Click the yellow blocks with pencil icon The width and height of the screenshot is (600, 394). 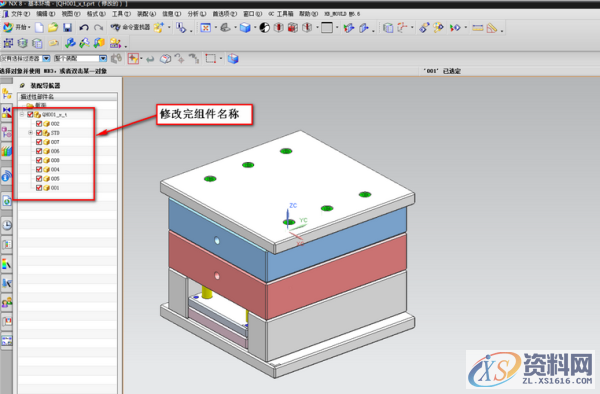click(x=115, y=43)
